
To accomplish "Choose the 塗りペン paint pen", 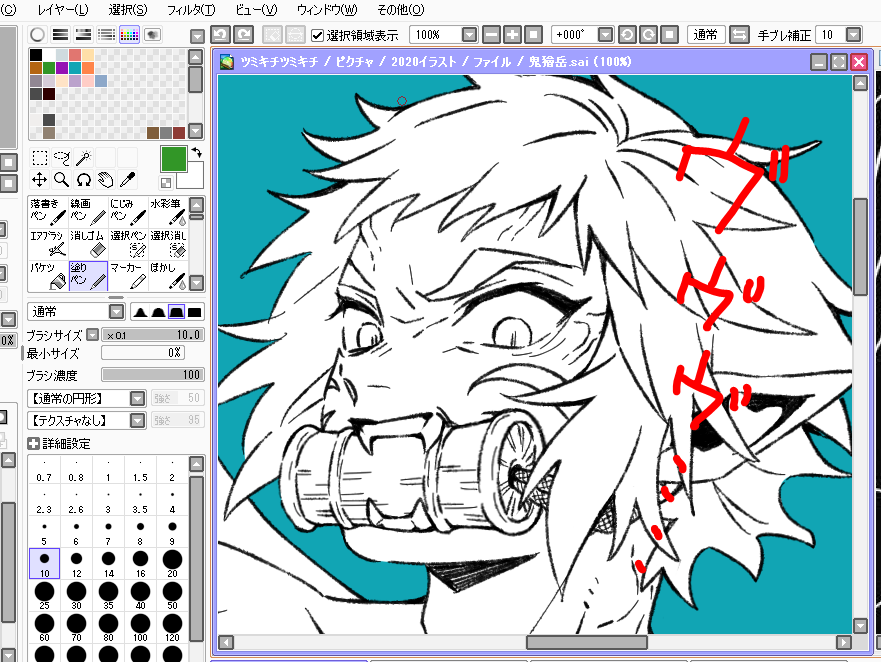I will click(88, 275).
